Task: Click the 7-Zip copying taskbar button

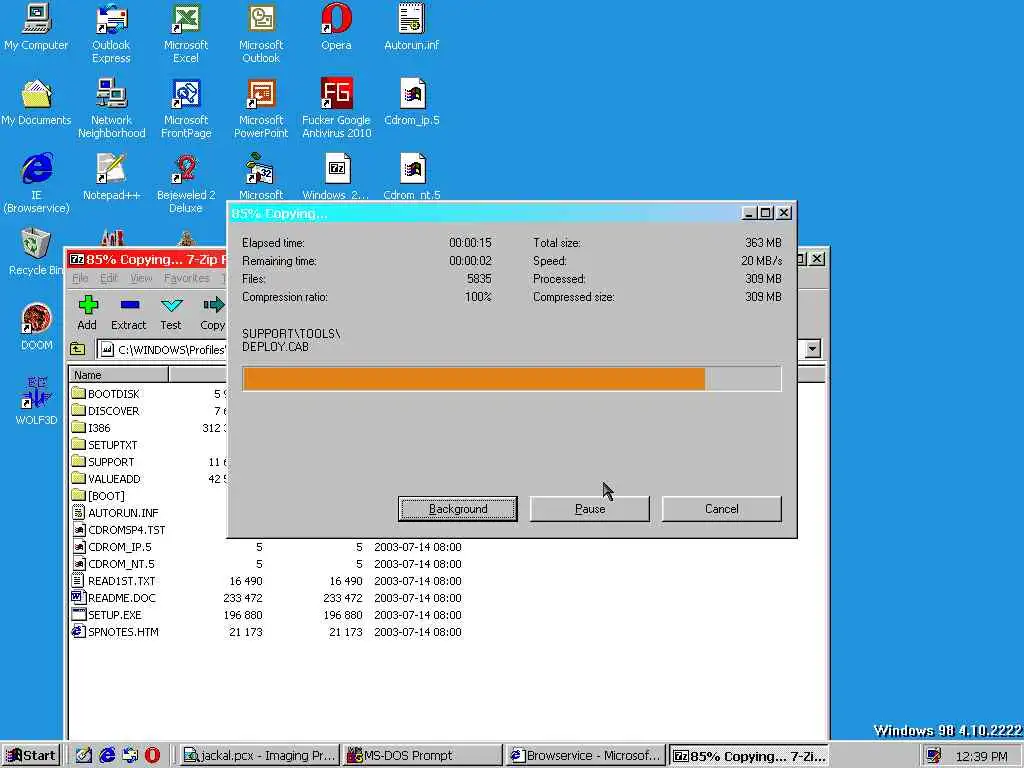Action: (749, 755)
